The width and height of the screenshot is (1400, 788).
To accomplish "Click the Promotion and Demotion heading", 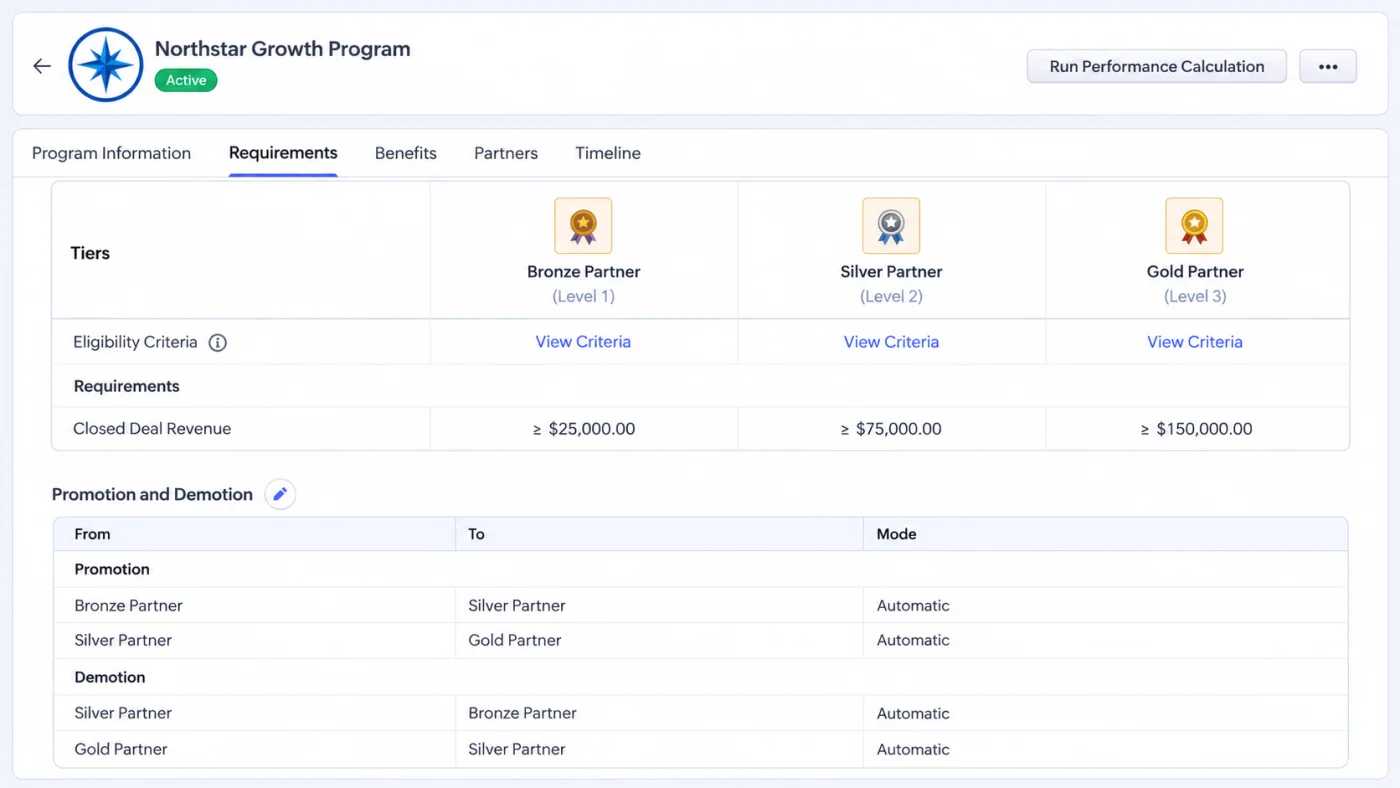I will pos(152,494).
